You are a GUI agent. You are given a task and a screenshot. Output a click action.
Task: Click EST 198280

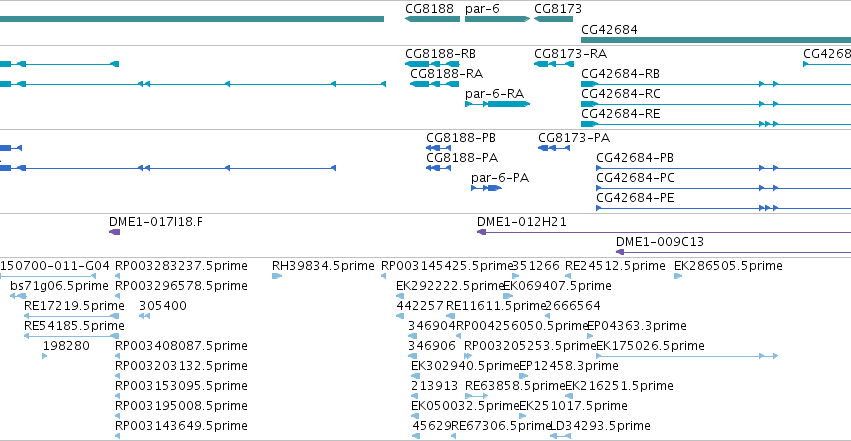(45, 356)
